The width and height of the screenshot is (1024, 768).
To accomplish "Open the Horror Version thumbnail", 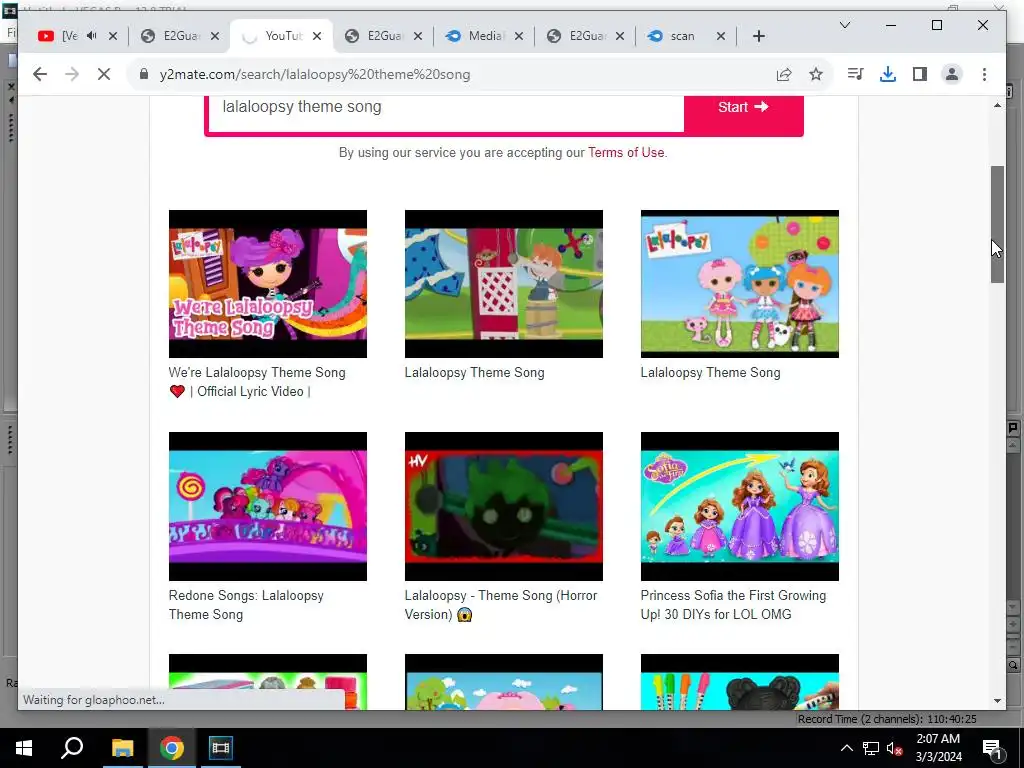I will click(x=504, y=506).
